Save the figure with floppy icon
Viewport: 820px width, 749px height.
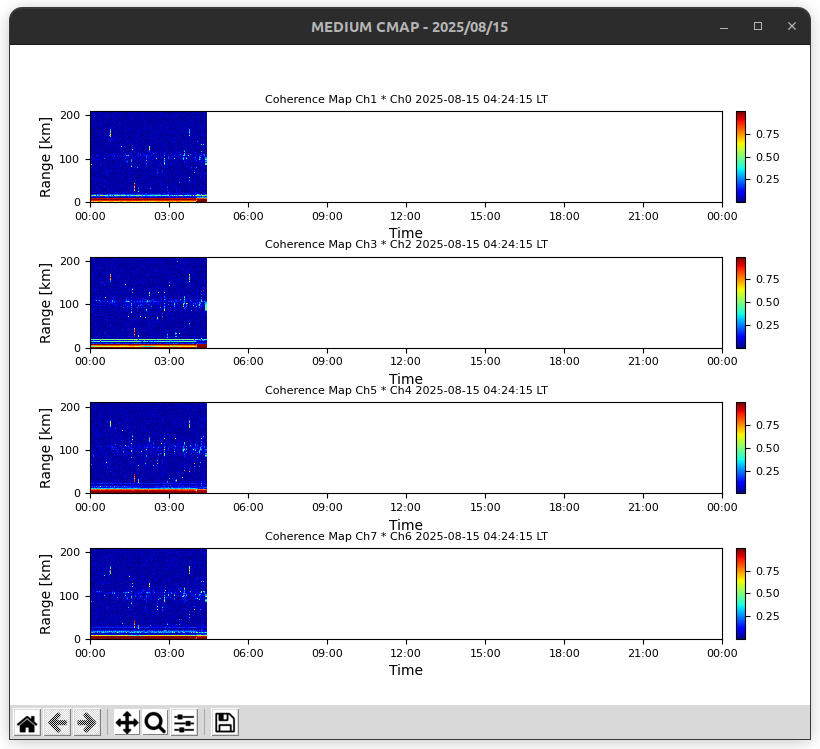click(225, 723)
